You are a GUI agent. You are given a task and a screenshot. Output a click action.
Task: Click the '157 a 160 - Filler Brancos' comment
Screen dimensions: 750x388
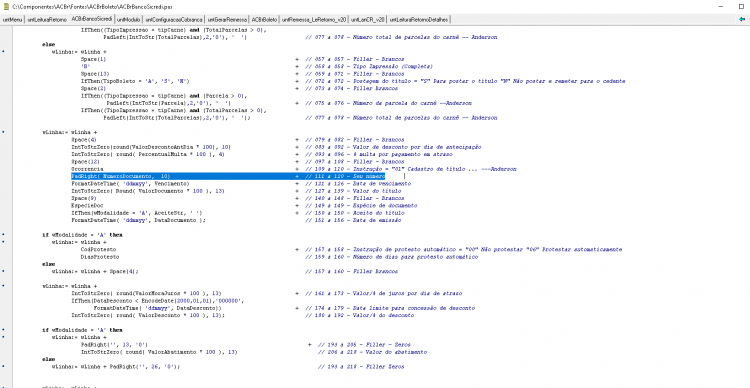352,271
